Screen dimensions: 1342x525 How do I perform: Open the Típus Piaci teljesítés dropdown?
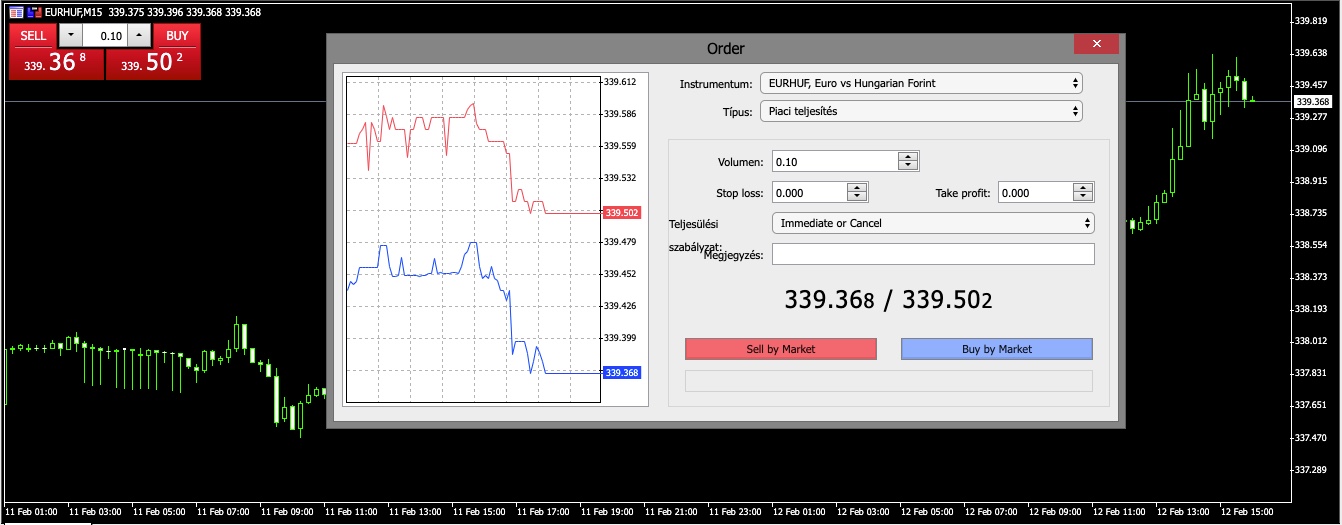click(x=921, y=111)
